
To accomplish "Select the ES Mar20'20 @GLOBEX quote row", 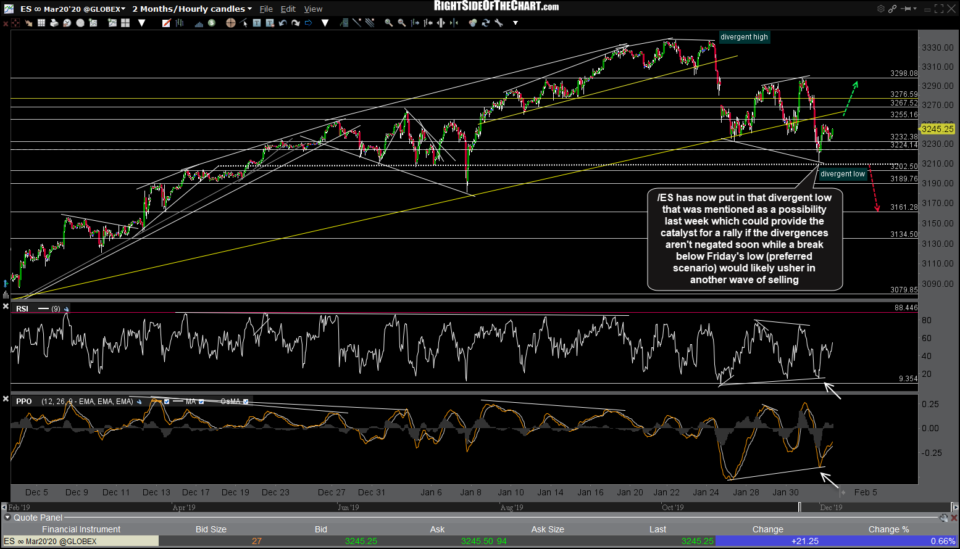I will tap(480, 541).
